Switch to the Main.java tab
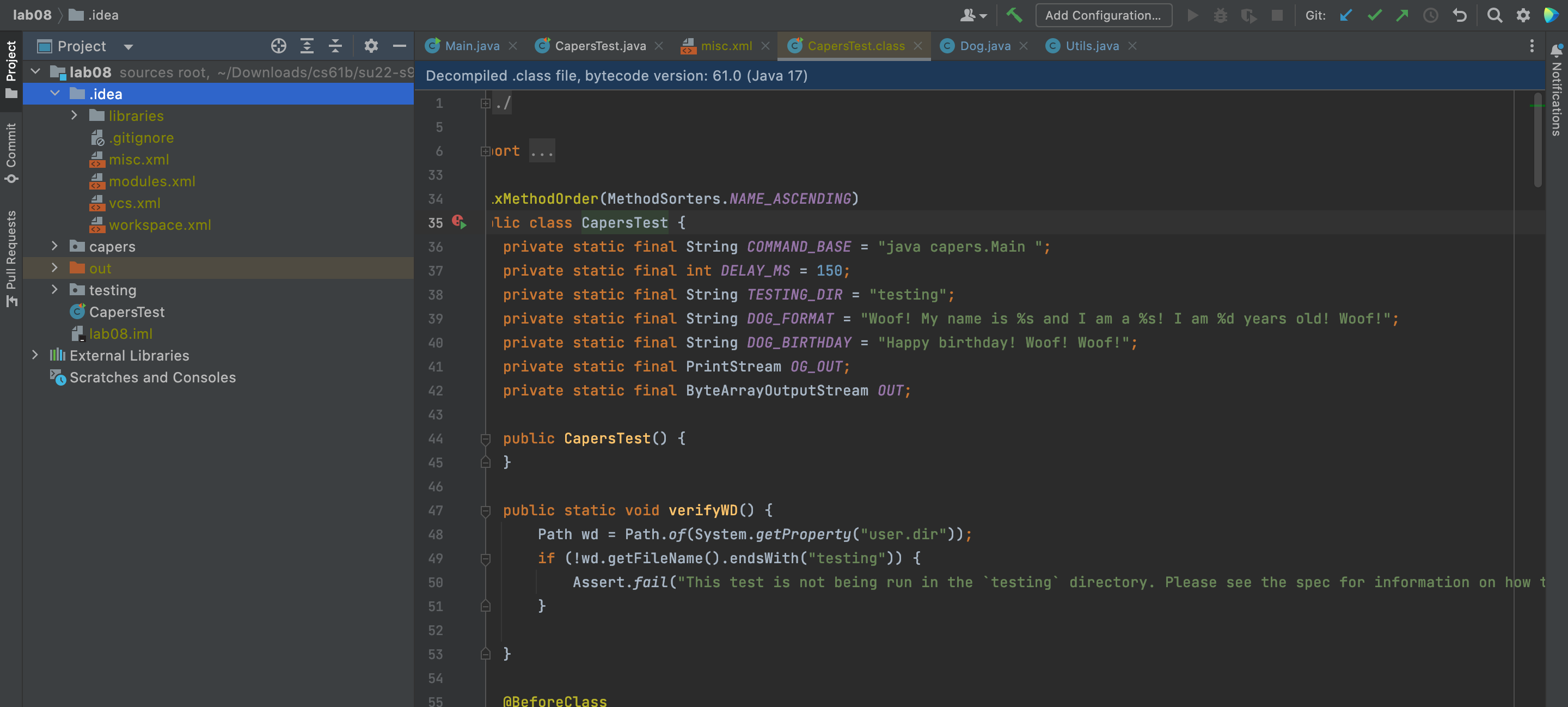 [471, 46]
